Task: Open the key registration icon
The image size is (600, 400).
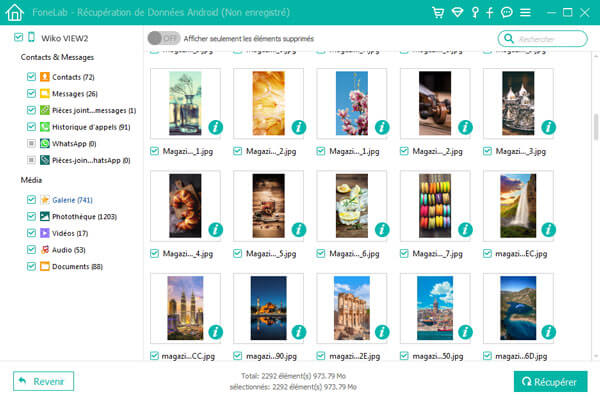Action: click(x=475, y=12)
